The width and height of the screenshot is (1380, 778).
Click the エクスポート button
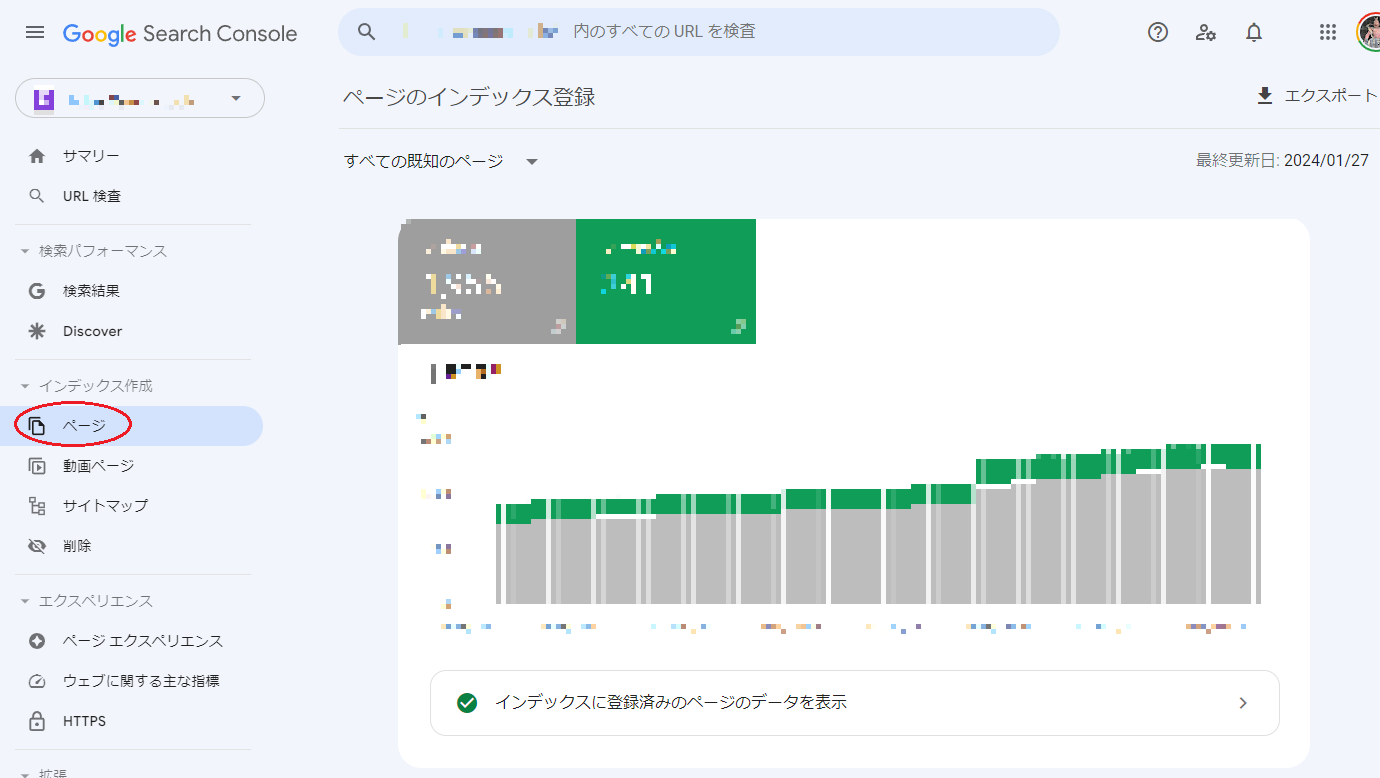pyautogui.click(x=1316, y=94)
